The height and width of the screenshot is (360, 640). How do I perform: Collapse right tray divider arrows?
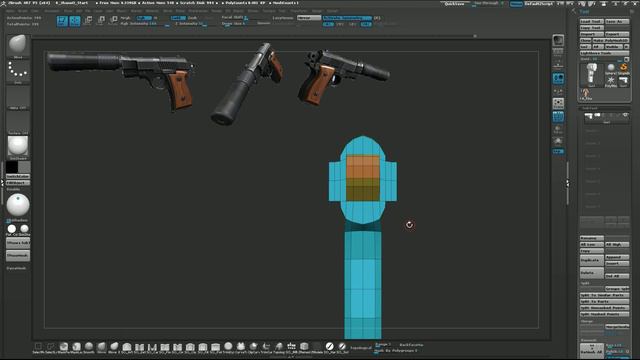point(568,184)
